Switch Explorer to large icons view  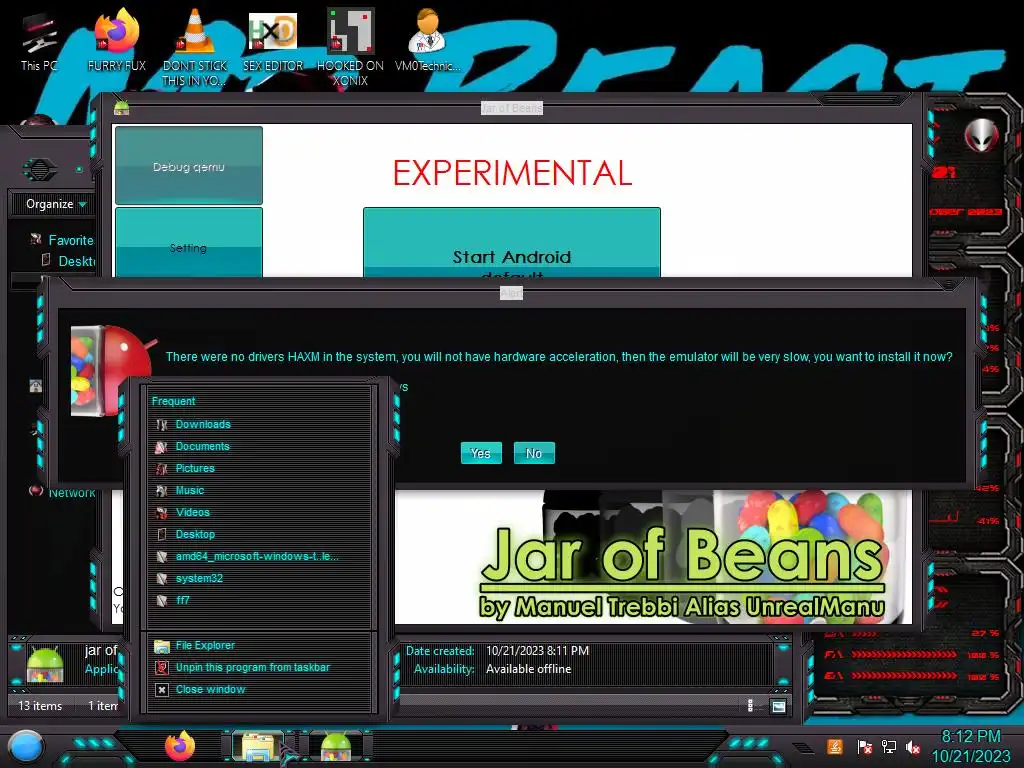click(778, 706)
